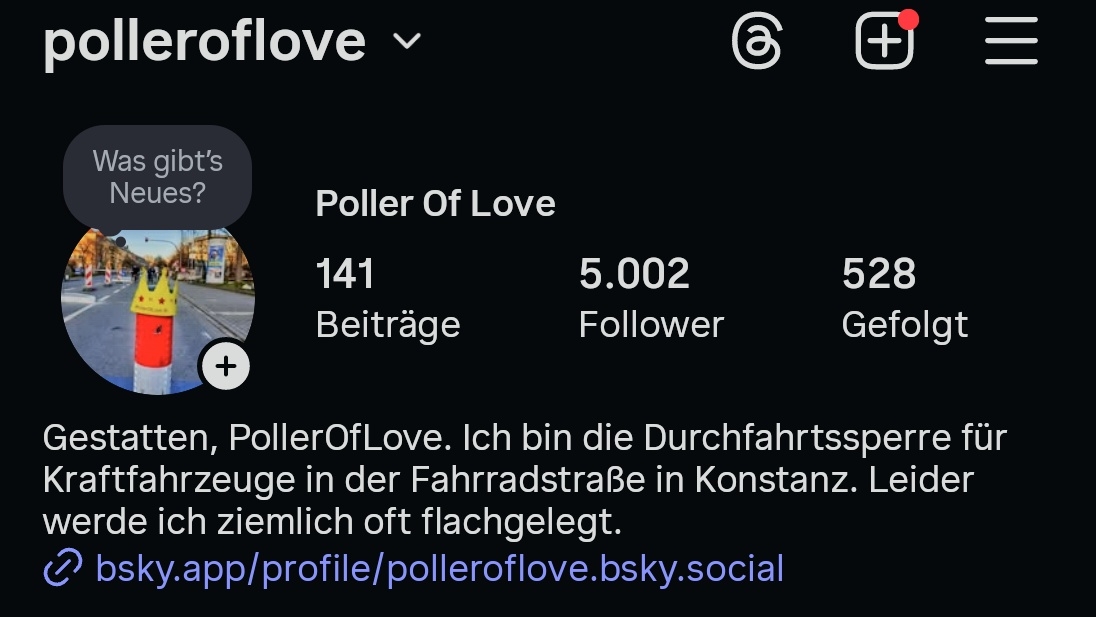Tap the Poller Of Love display name
The image size is (1096, 617).
tap(435, 204)
